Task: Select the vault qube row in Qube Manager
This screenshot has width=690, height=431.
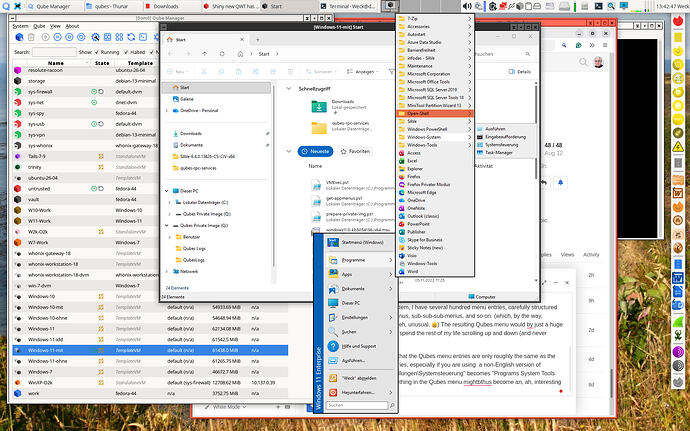Action: (x=86, y=199)
